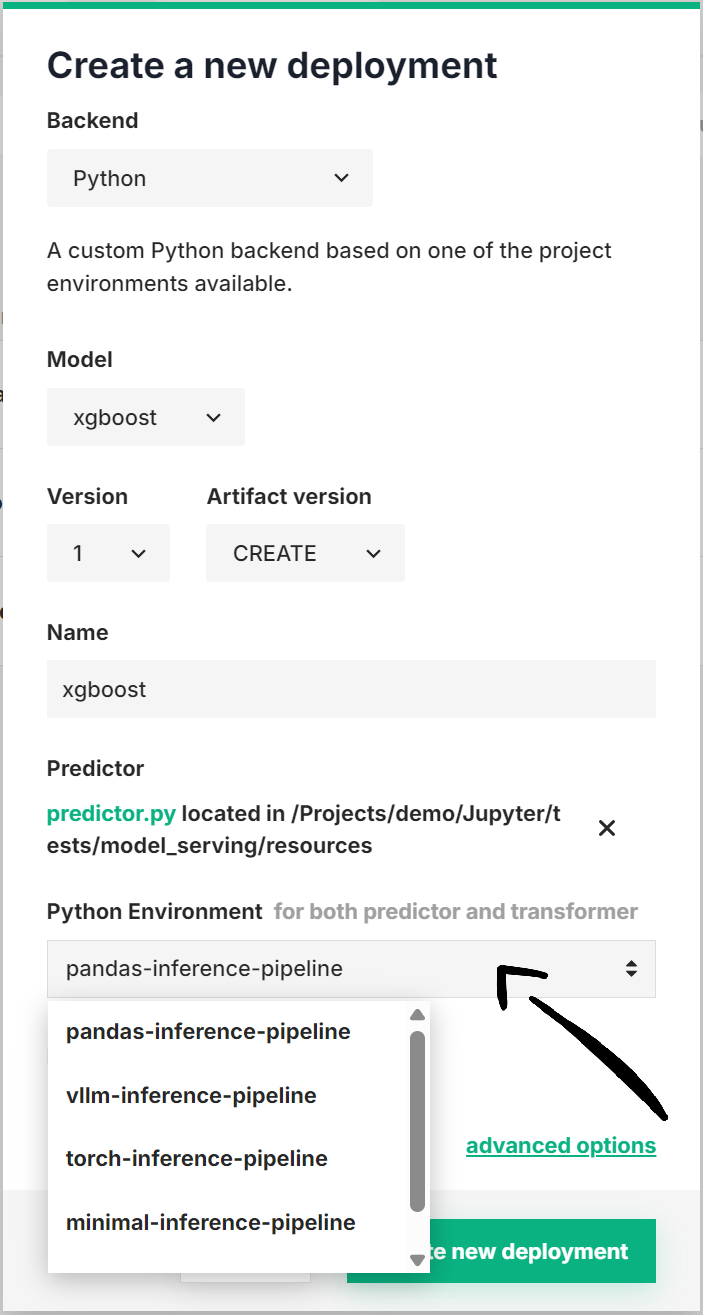Select pandas-inference-pipeline in the dropdown list
Viewport: 703px width, 1315px height.
208,1031
